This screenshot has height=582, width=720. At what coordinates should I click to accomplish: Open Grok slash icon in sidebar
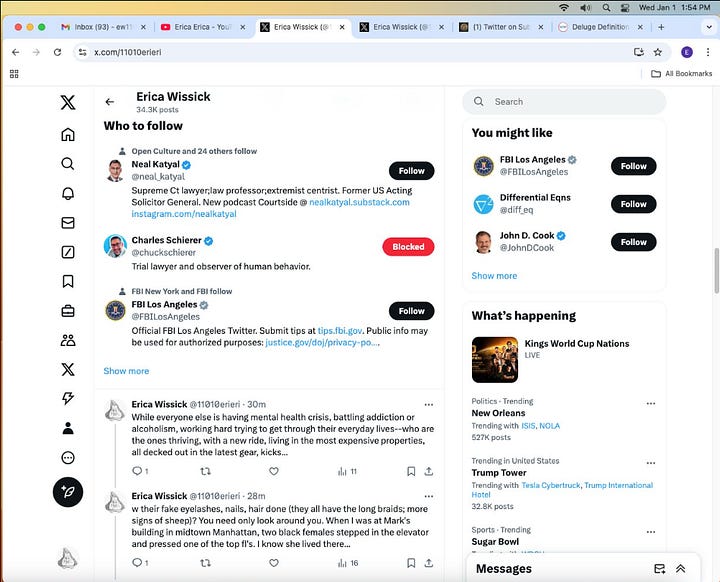click(x=68, y=252)
